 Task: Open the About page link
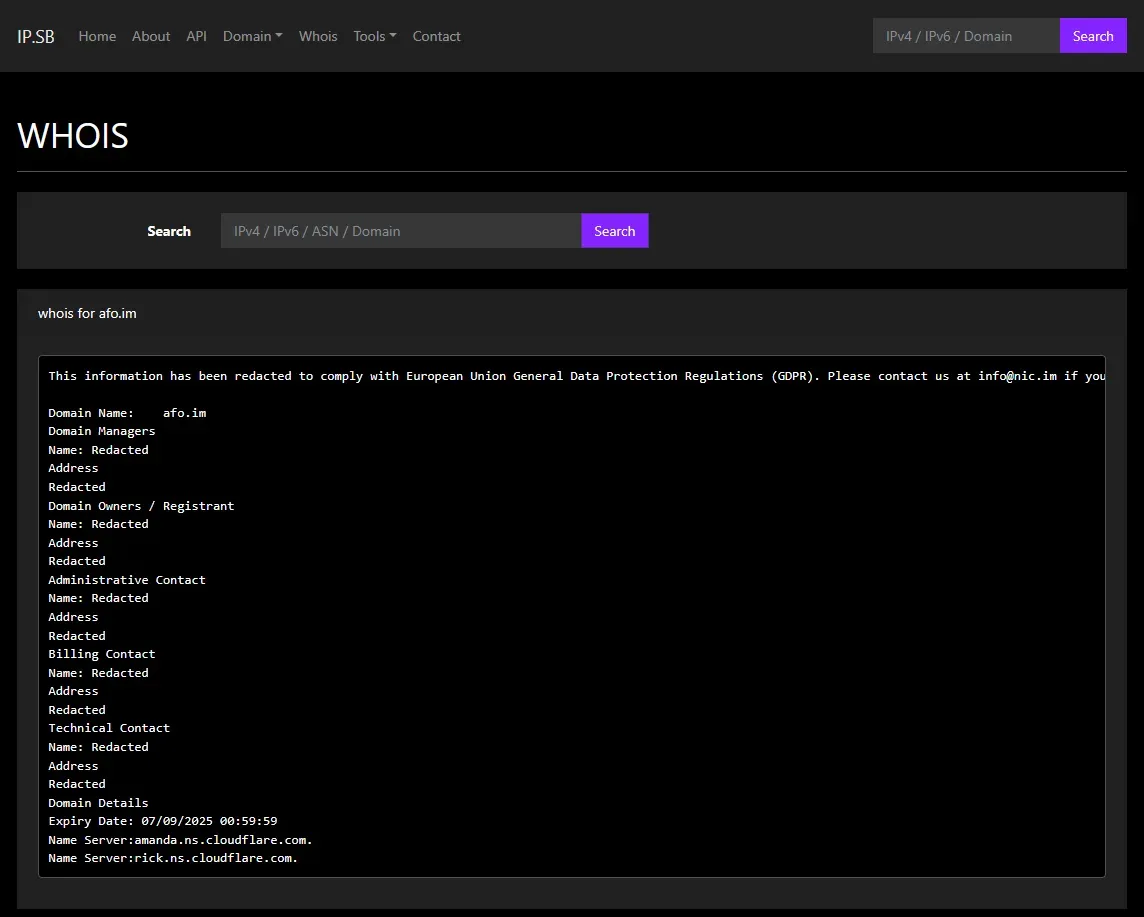click(x=151, y=36)
